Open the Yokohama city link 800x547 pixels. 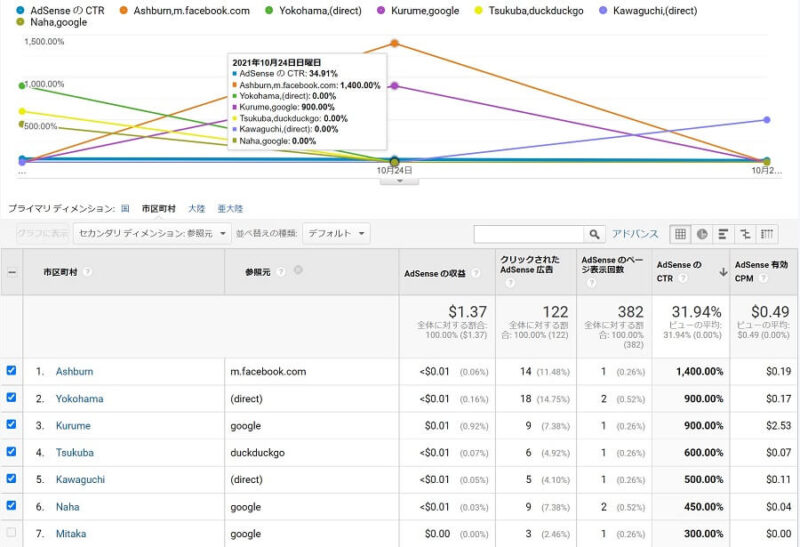coord(80,399)
